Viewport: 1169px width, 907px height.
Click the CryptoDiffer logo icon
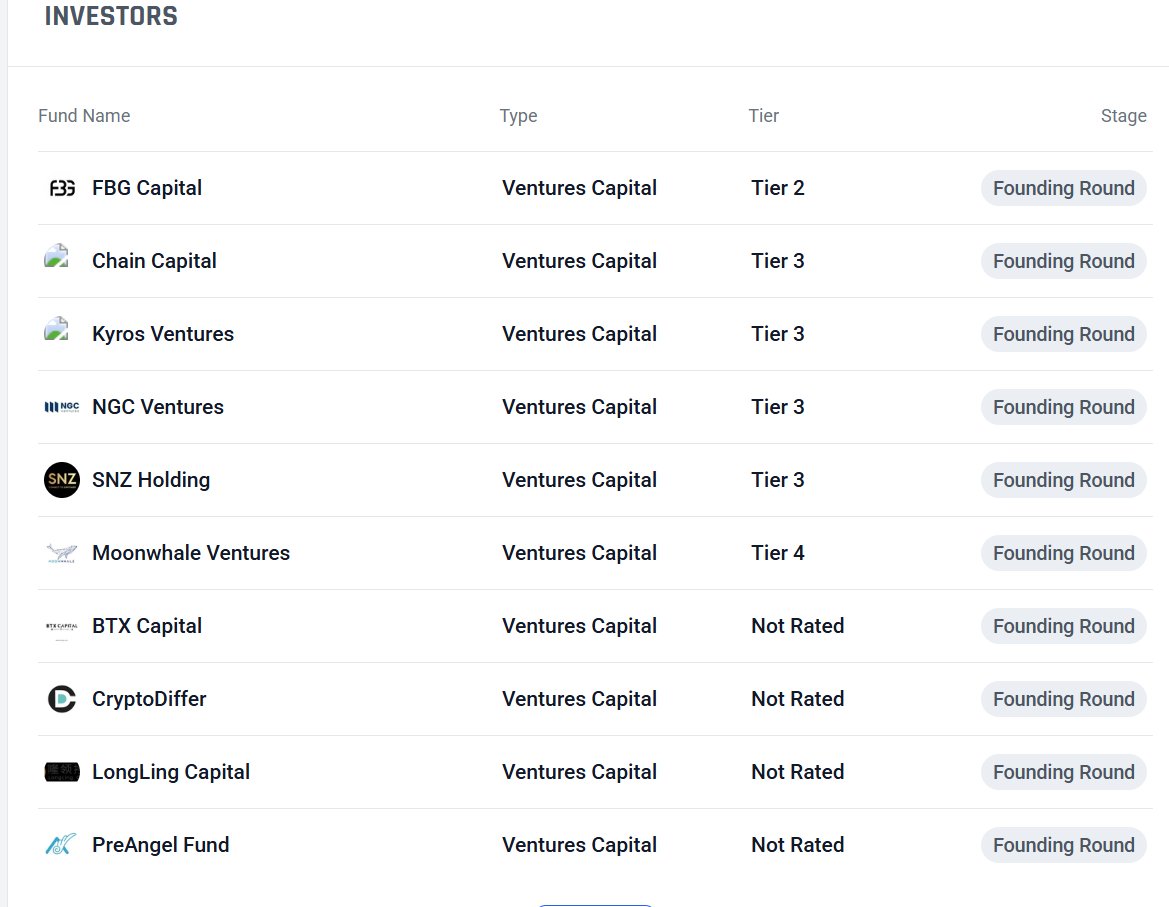[62, 699]
